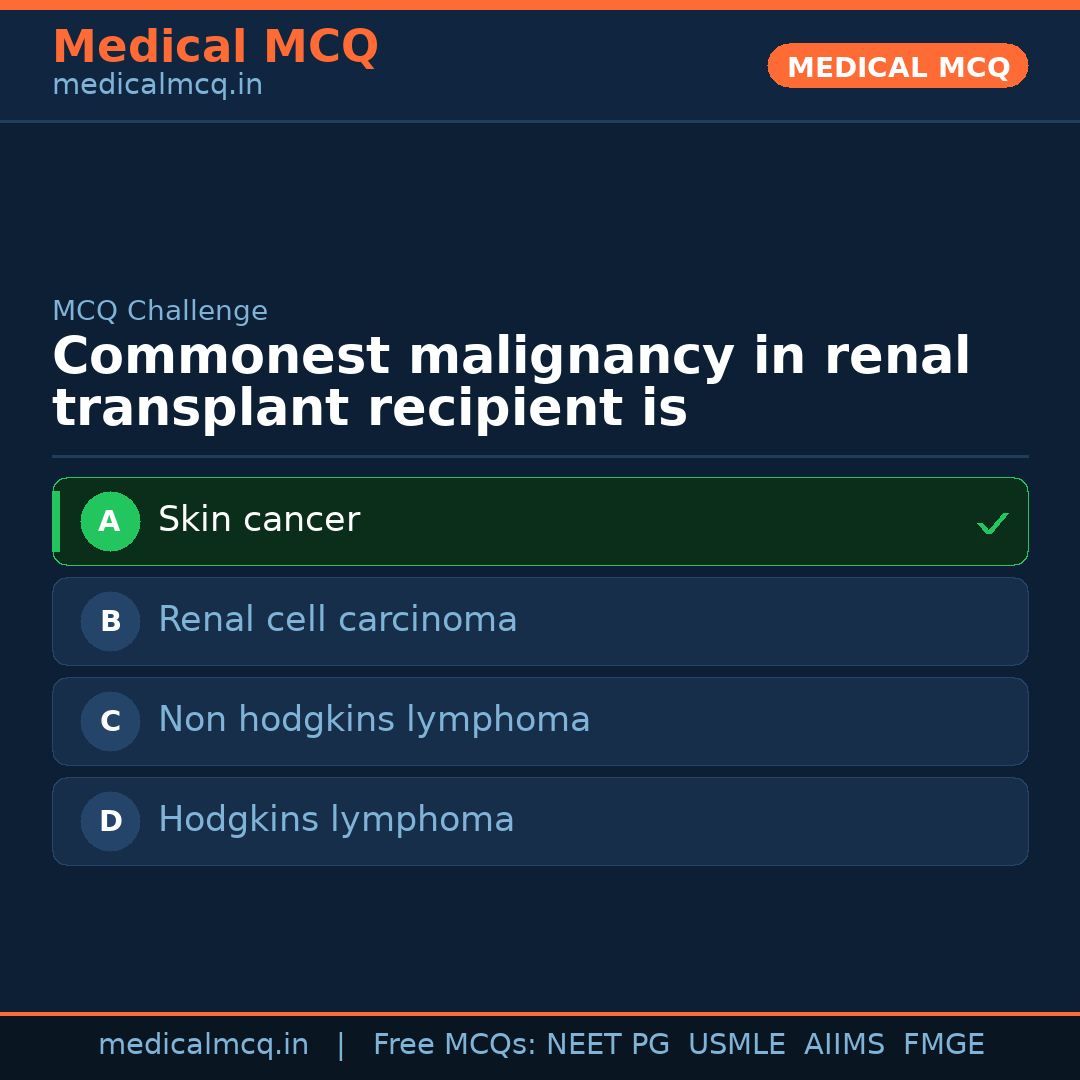Viewport: 1080px width, 1080px height.
Task: Select Hodgkins lymphoma as the answer
Action: tap(540, 821)
